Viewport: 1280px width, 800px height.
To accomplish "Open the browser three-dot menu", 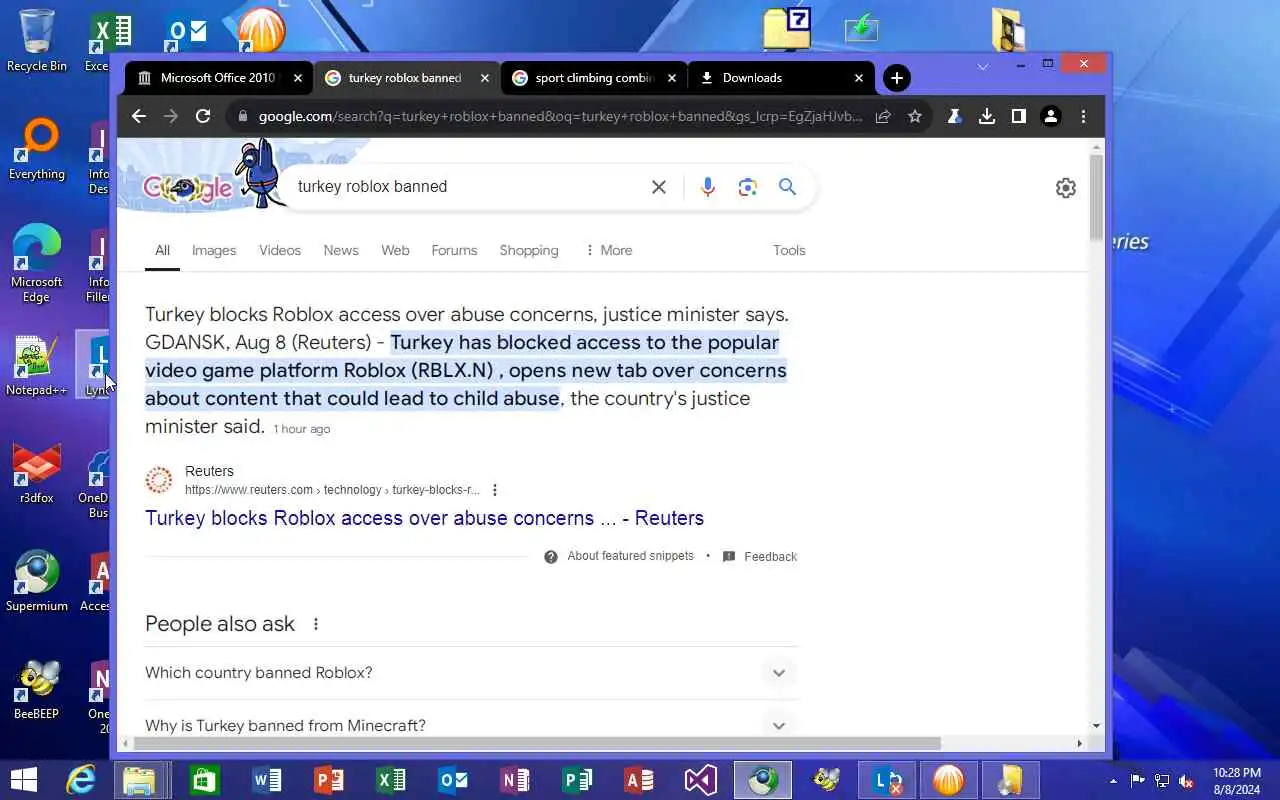I will (1083, 116).
